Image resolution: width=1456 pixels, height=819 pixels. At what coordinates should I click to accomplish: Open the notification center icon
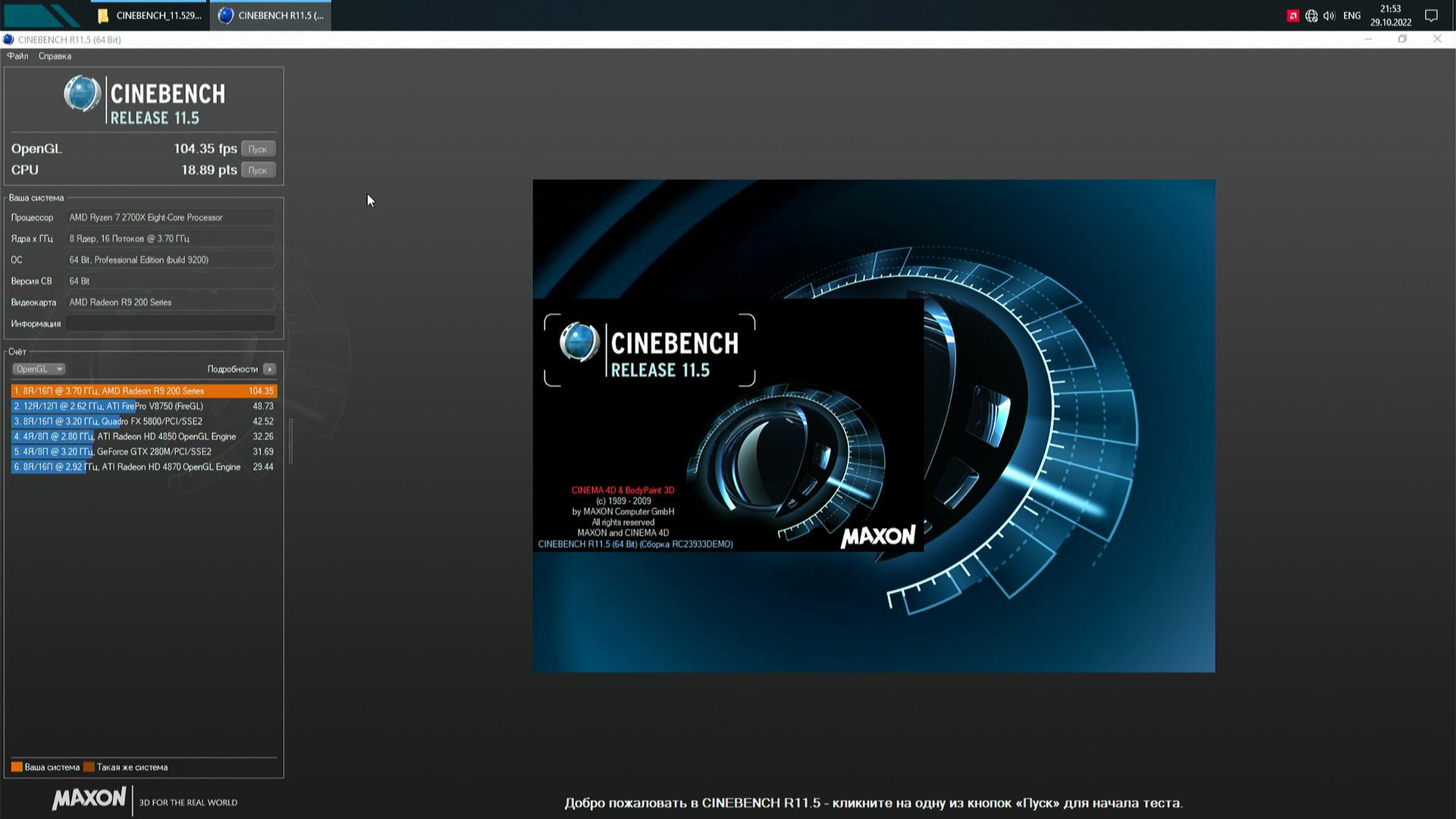point(1431,16)
